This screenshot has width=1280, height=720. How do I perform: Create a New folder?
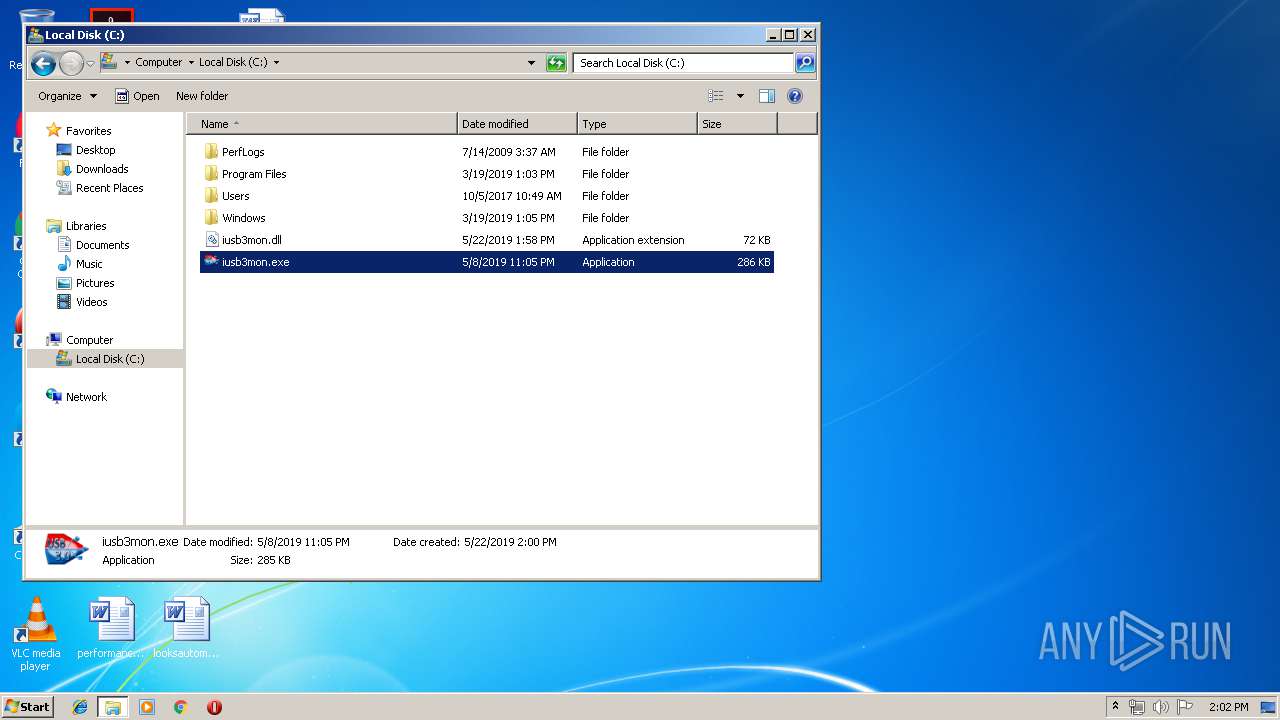202,96
